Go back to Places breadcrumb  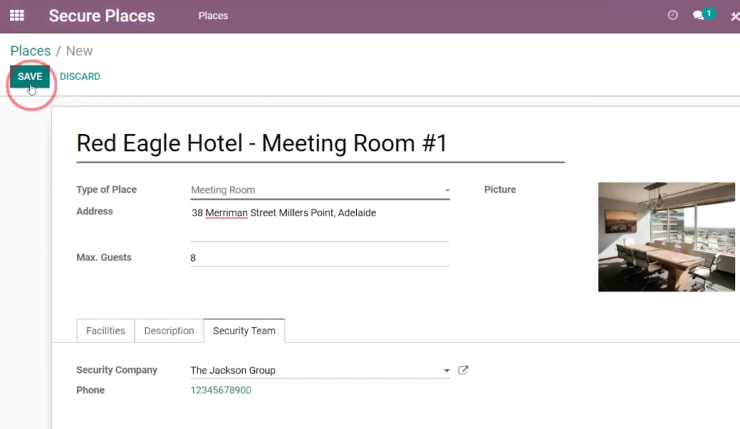coord(30,51)
